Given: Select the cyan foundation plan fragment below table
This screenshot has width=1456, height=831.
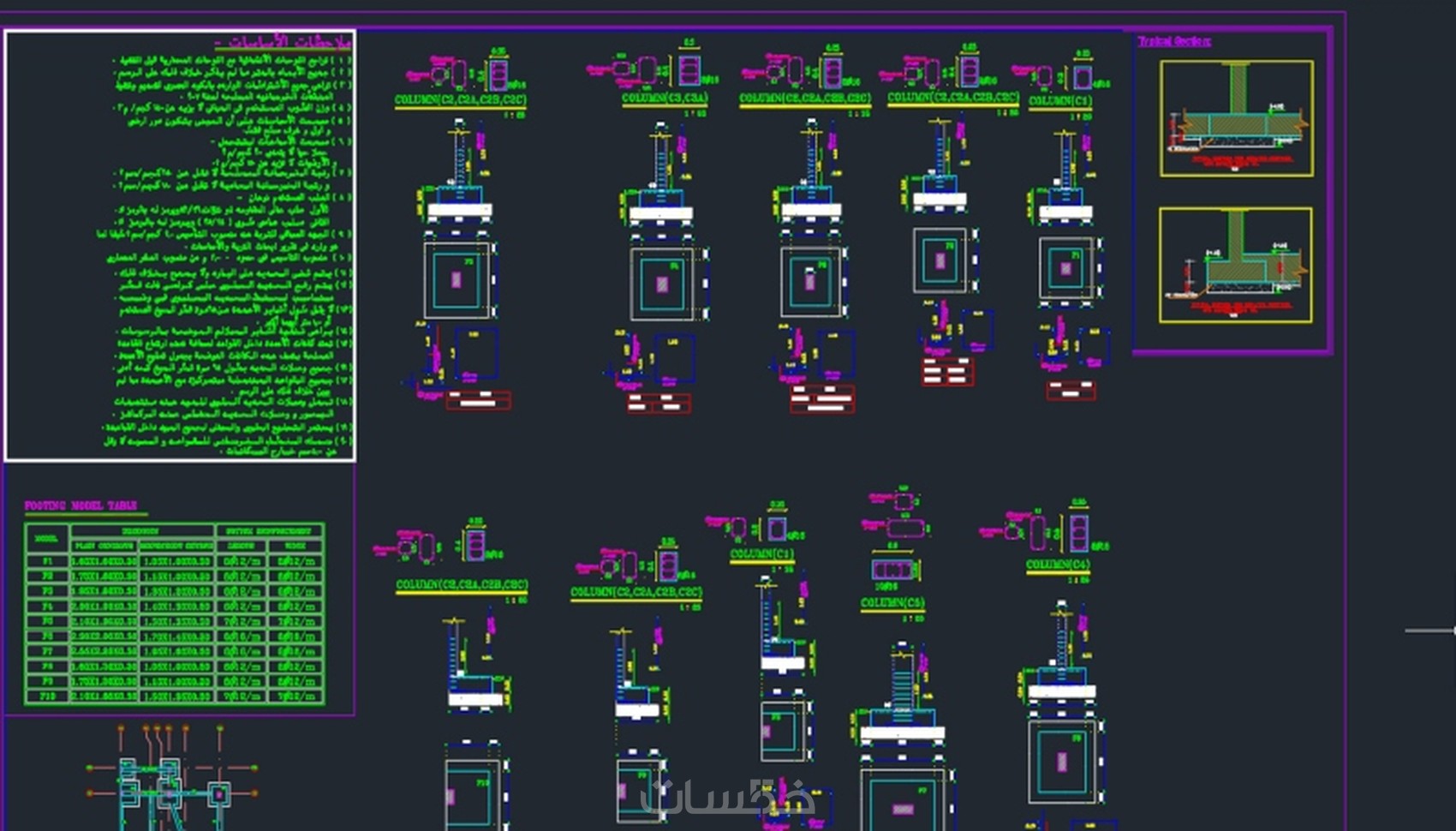Looking at the screenshot, I should (171, 778).
